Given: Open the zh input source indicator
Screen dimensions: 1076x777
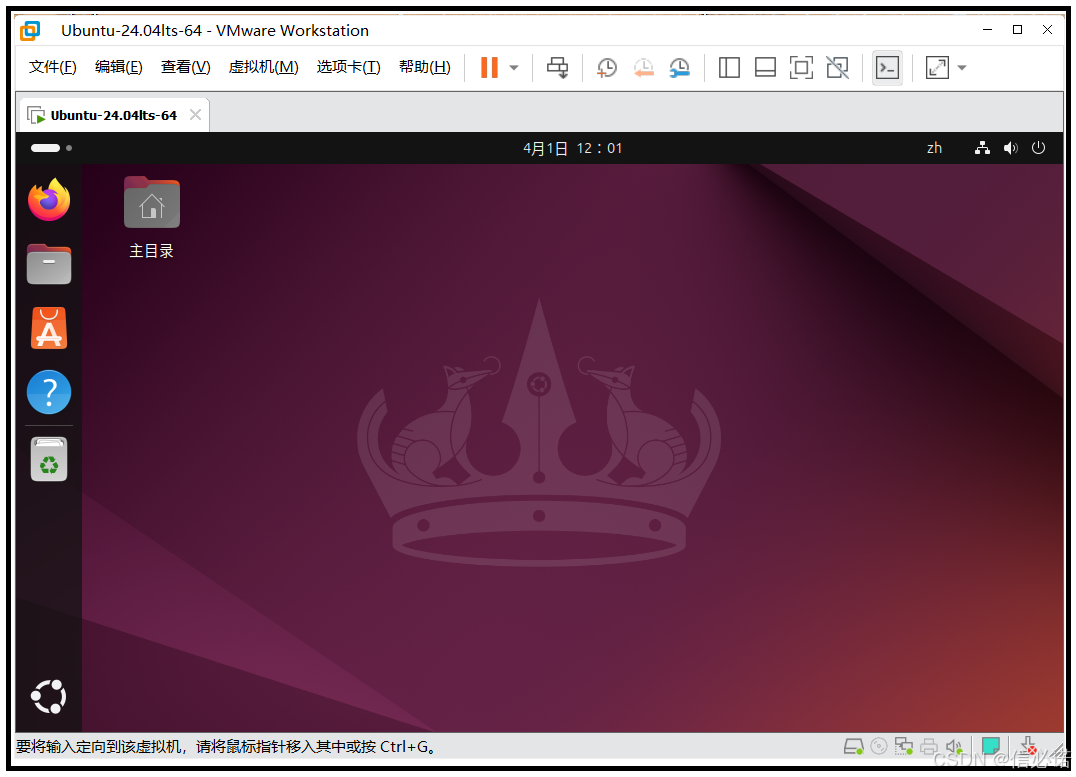Looking at the screenshot, I should [x=934, y=147].
